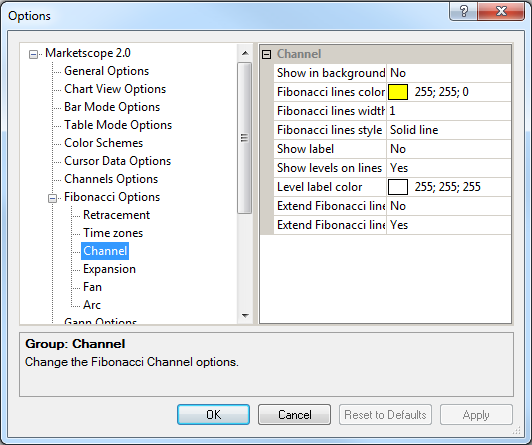
Task: Click the help question mark icon
Action: click(x=463, y=11)
